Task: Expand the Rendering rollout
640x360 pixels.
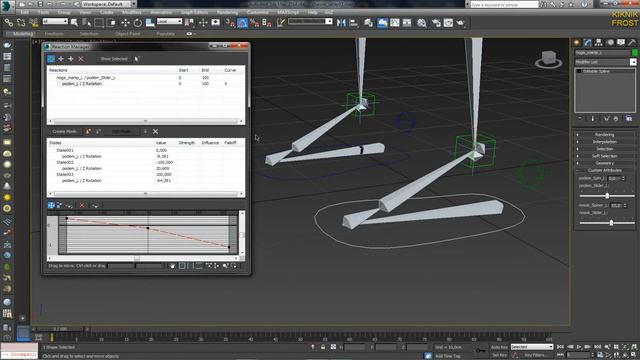Action: pyautogui.click(x=604, y=135)
